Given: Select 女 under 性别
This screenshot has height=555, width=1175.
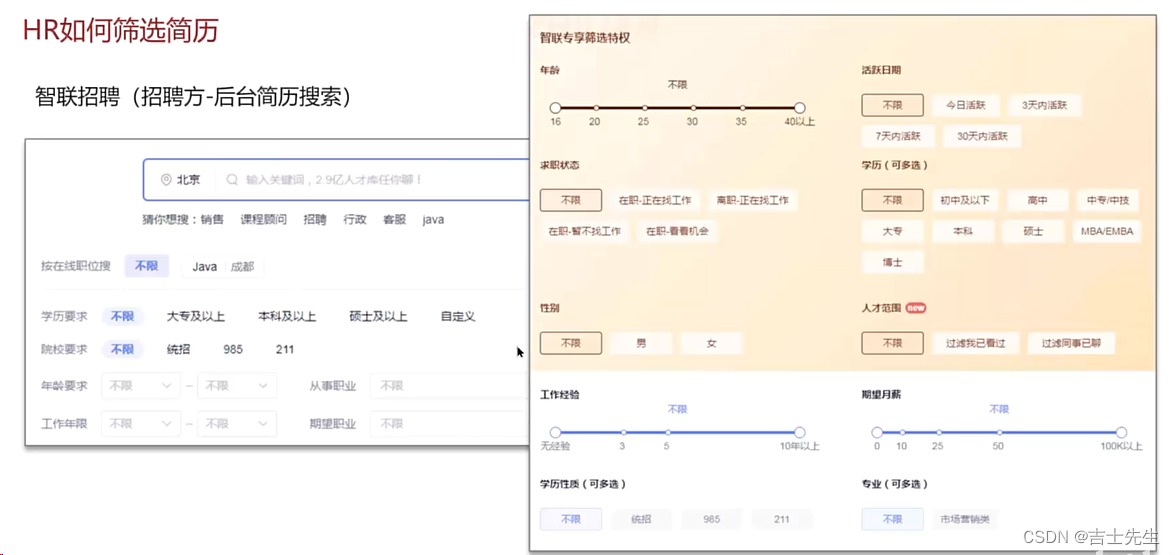Looking at the screenshot, I should point(711,343).
